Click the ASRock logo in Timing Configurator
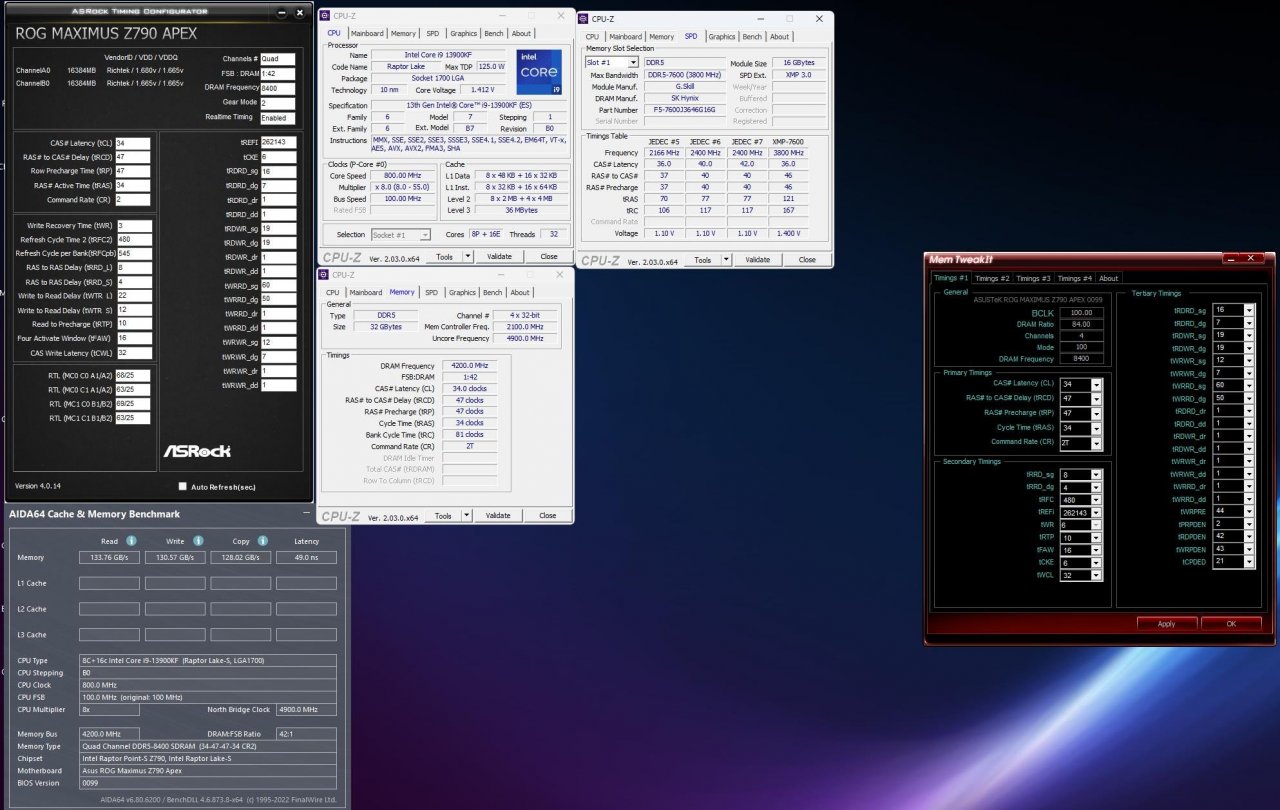This screenshot has height=810, width=1280. (197, 451)
